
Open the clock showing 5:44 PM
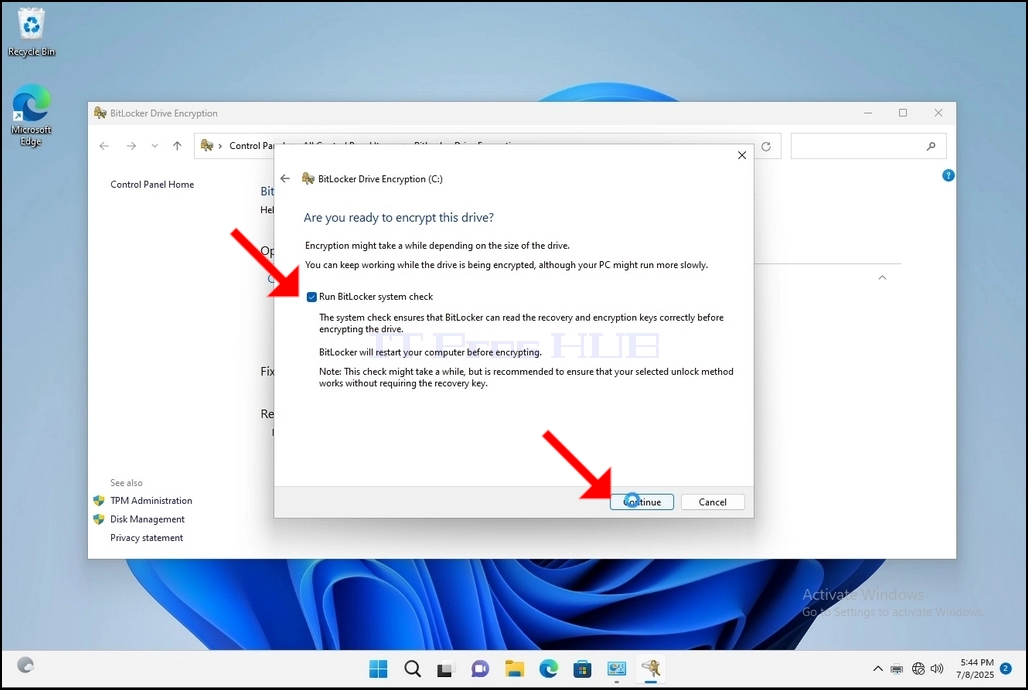pyautogui.click(x=975, y=668)
